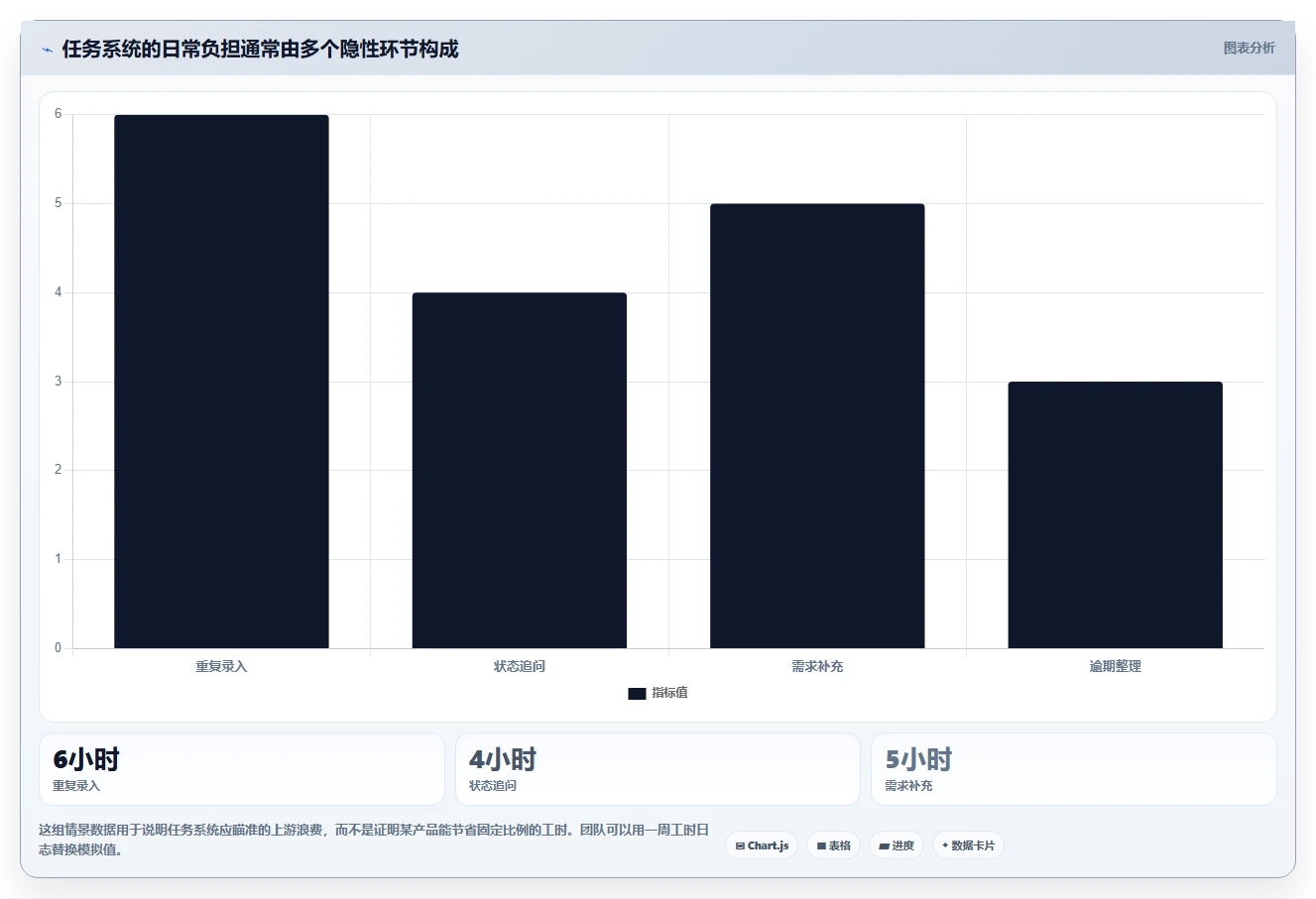Click the 表格 tag chip
Image resolution: width=1316 pixels, height=899 pixels.
pos(833,845)
